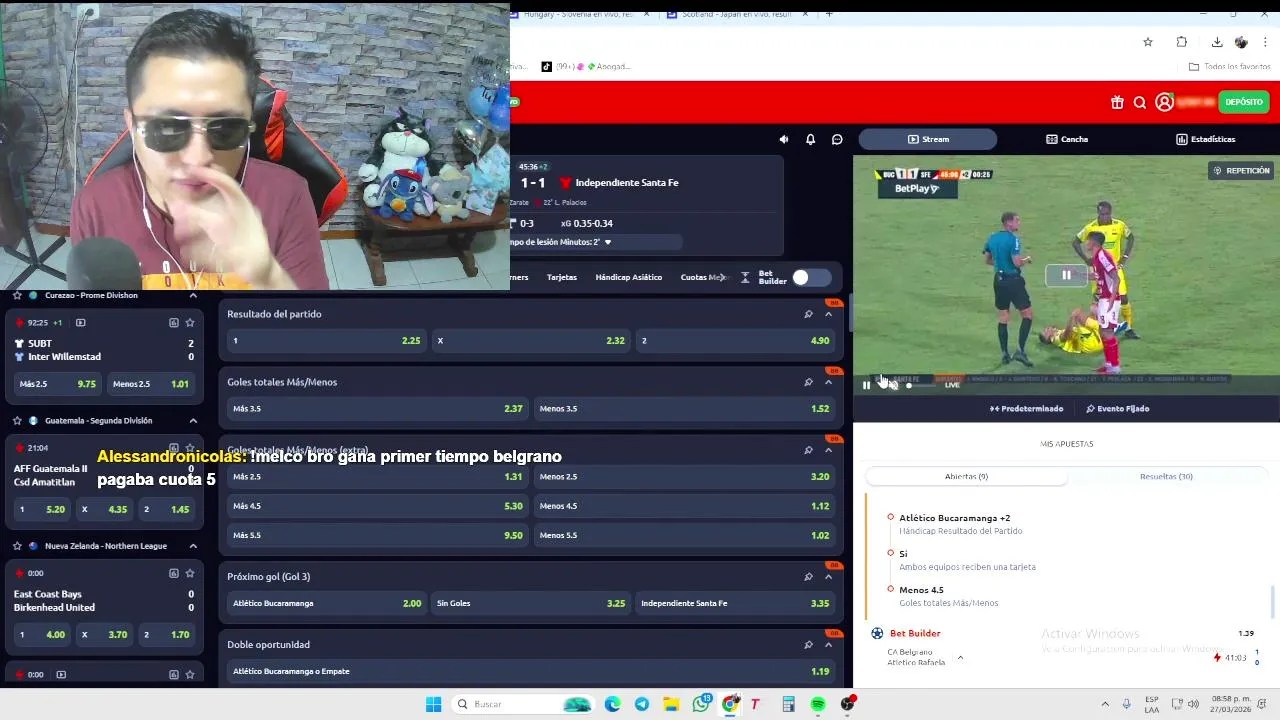The width and height of the screenshot is (1280, 720).
Task: Pause the stream with bottom-left pause control
Action: [x=866, y=385]
